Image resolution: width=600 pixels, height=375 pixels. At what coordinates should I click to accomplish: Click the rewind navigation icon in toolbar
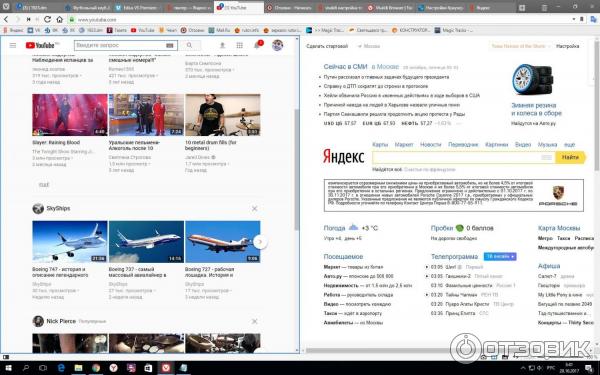click(28, 19)
